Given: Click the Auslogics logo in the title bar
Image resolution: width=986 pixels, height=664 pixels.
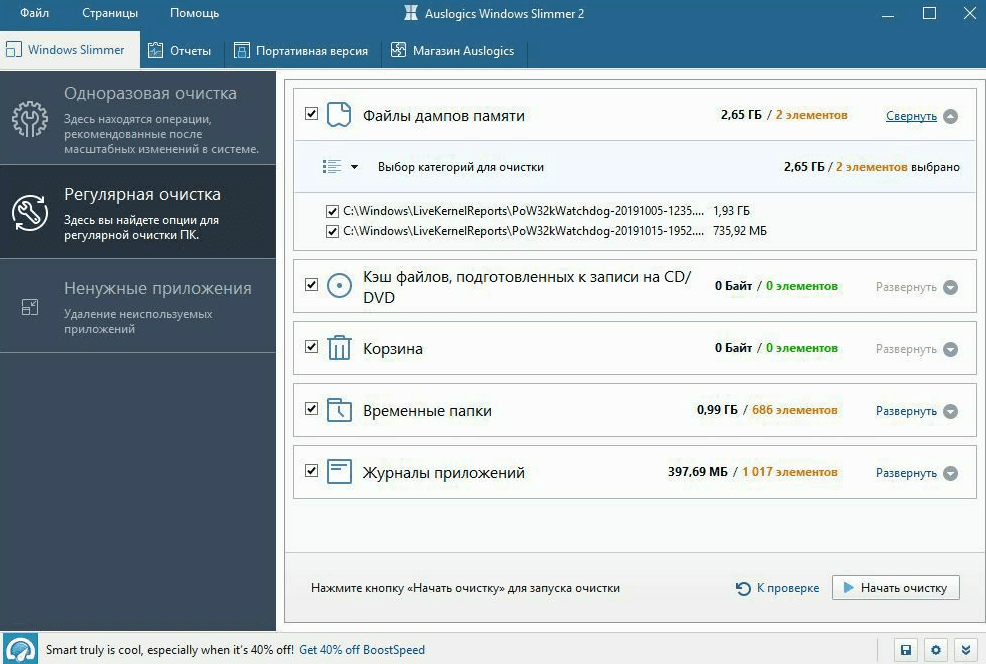Looking at the screenshot, I should point(411,13).
